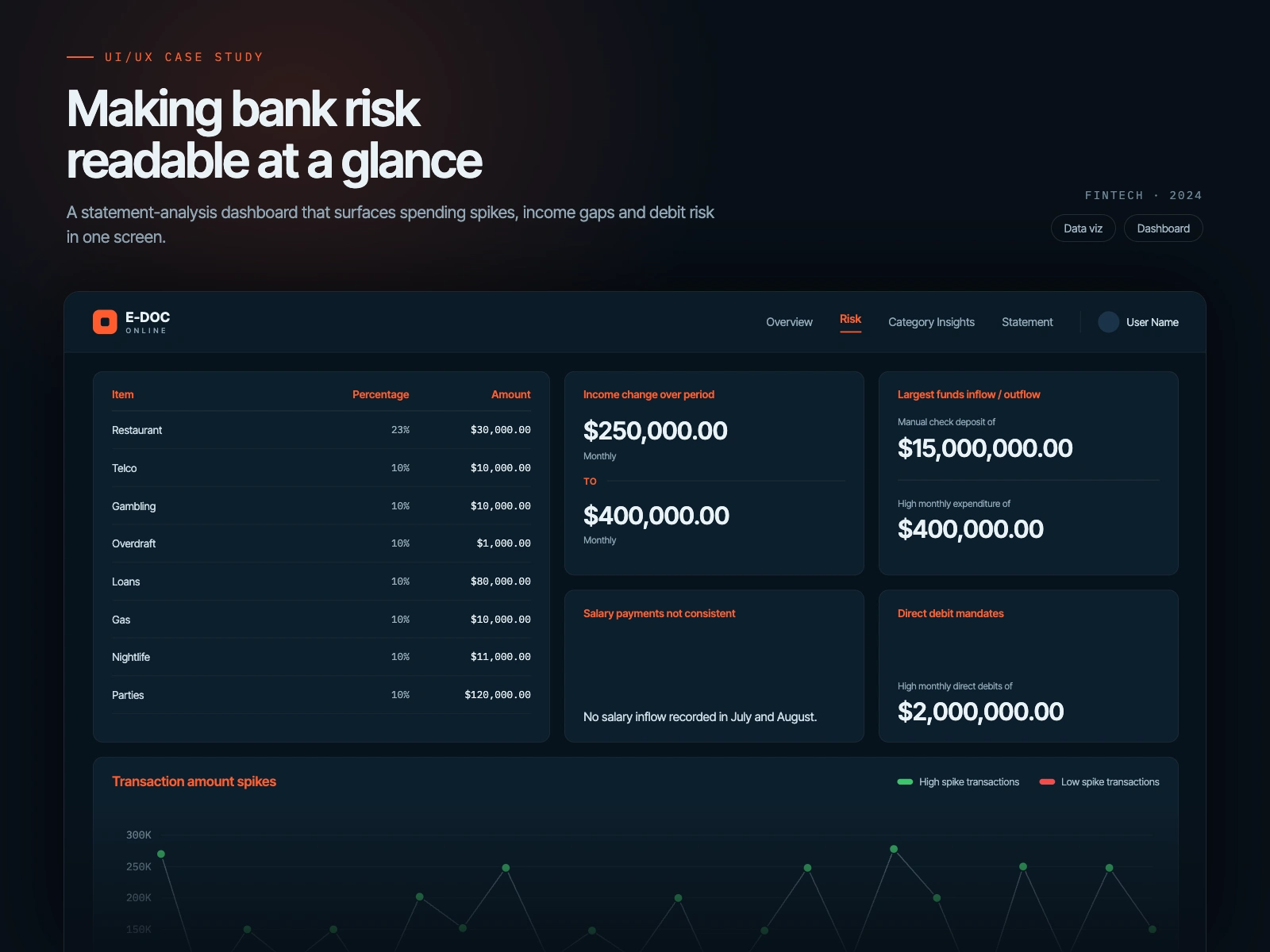Click the UI/UX CASE STUDY overline
Viewport: 1270px width, 952px height.
coord(184,57)
